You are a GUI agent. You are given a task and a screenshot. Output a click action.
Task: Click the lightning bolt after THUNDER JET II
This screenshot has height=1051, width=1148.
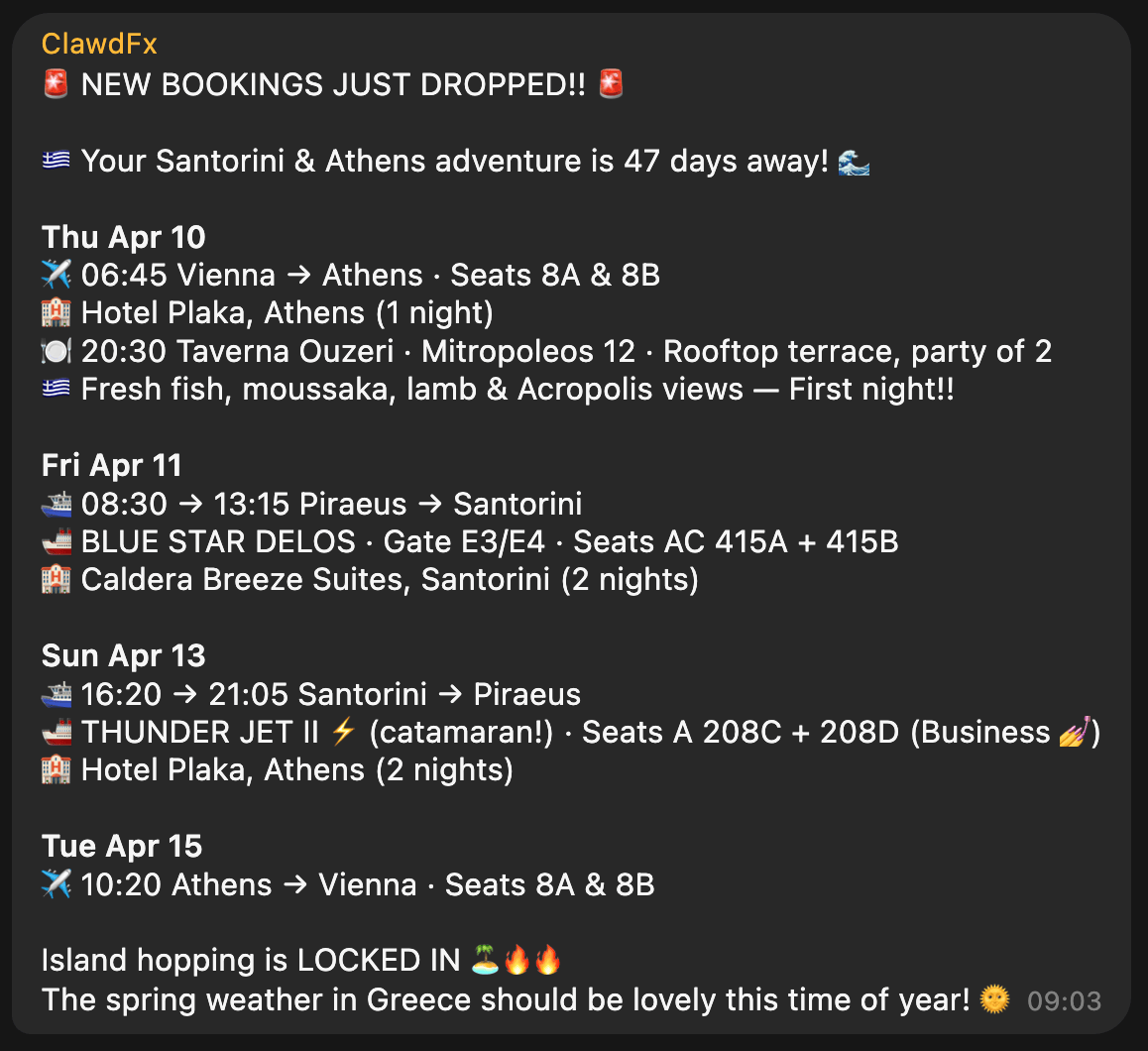pos(343,732)
